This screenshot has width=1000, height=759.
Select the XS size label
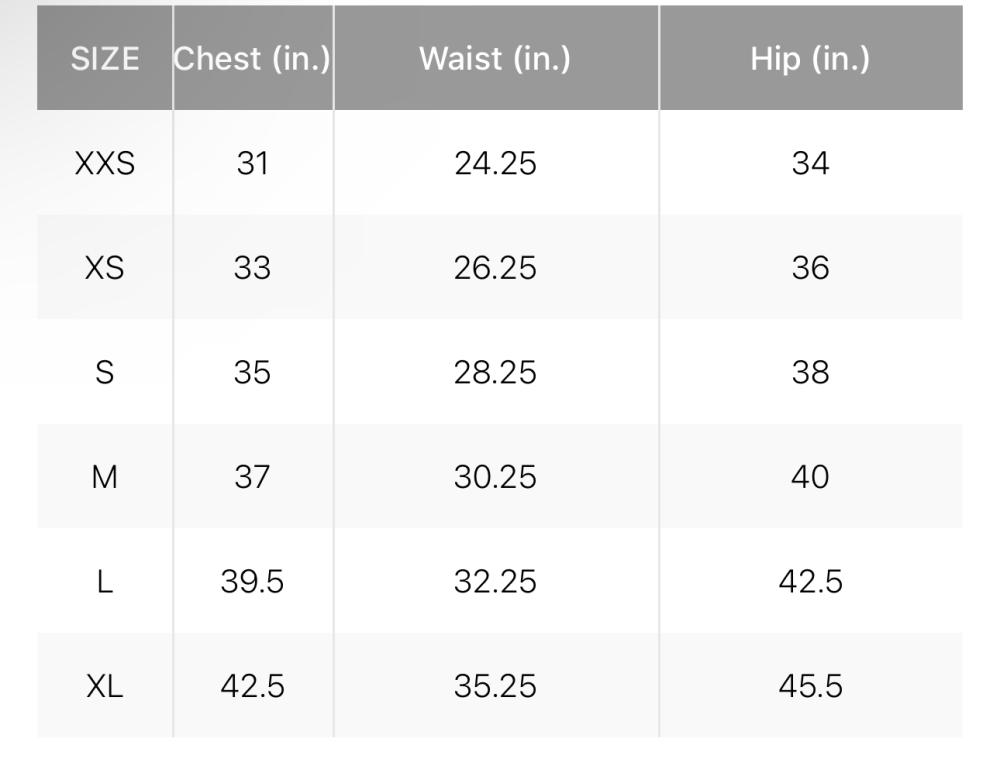[x=105, y=268]
